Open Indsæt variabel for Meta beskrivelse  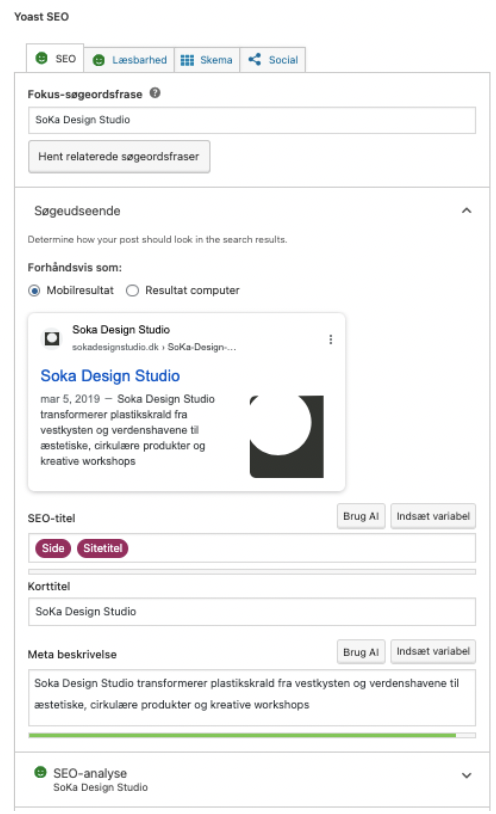tap(433, 651)
